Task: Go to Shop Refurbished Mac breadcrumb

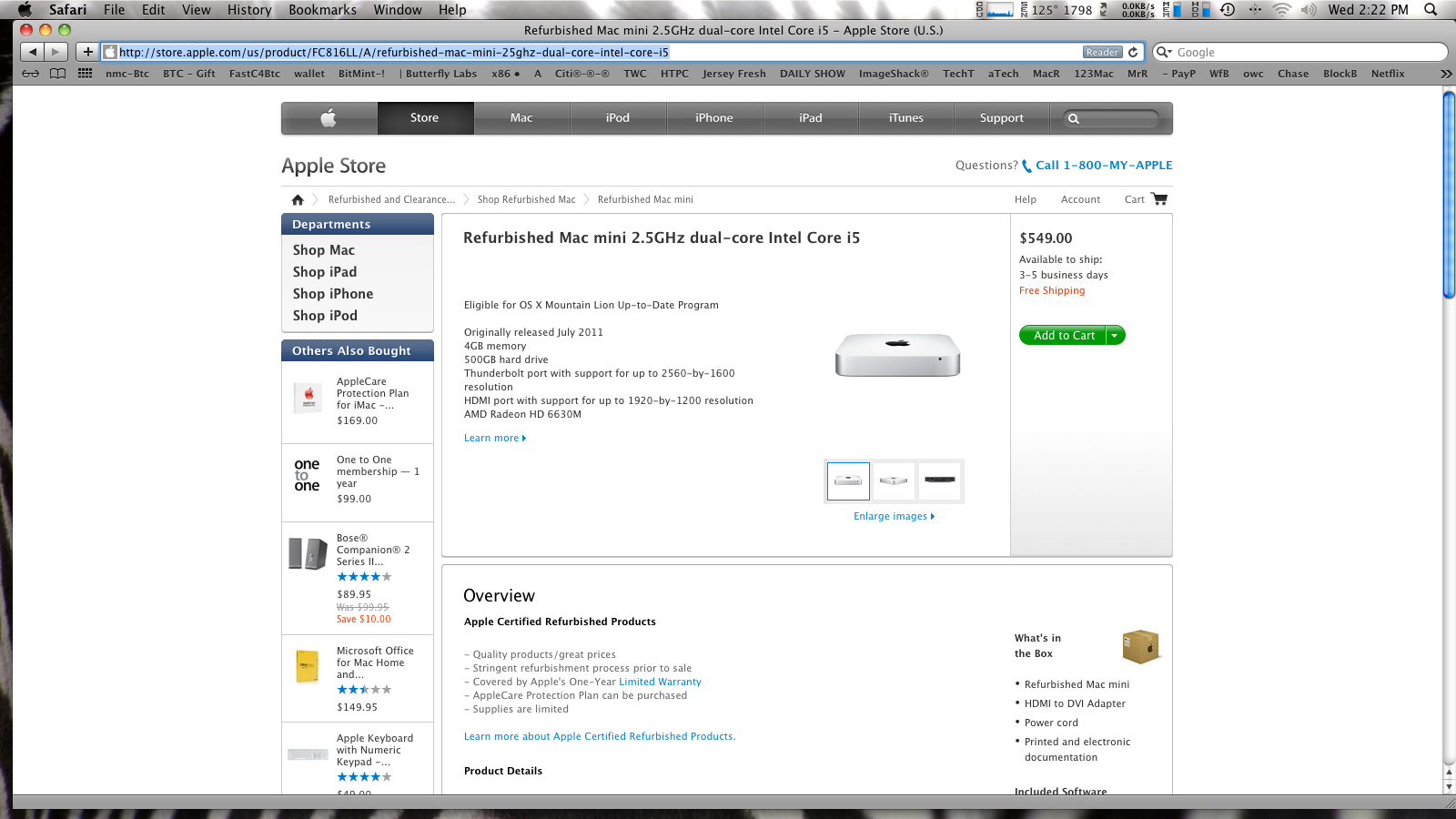Action: [x=526, y=199]
